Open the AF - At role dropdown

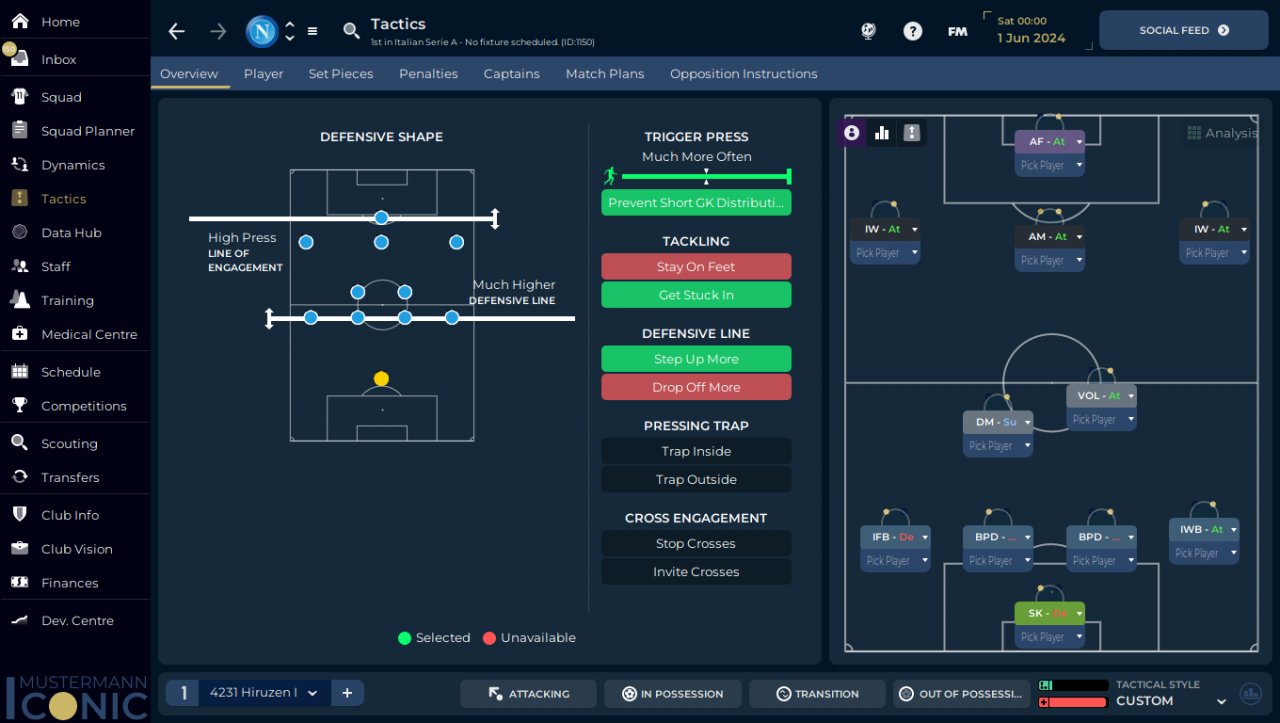(x=1079, y=142)
